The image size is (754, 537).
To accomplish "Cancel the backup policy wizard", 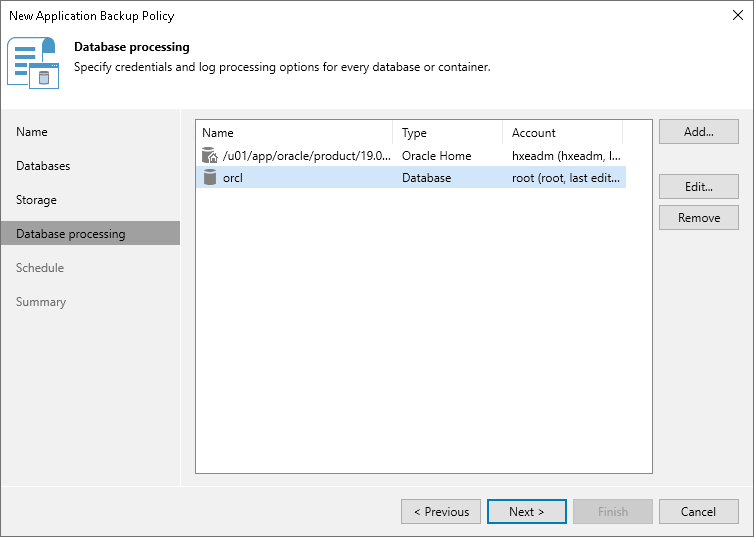I will [699, 512].
